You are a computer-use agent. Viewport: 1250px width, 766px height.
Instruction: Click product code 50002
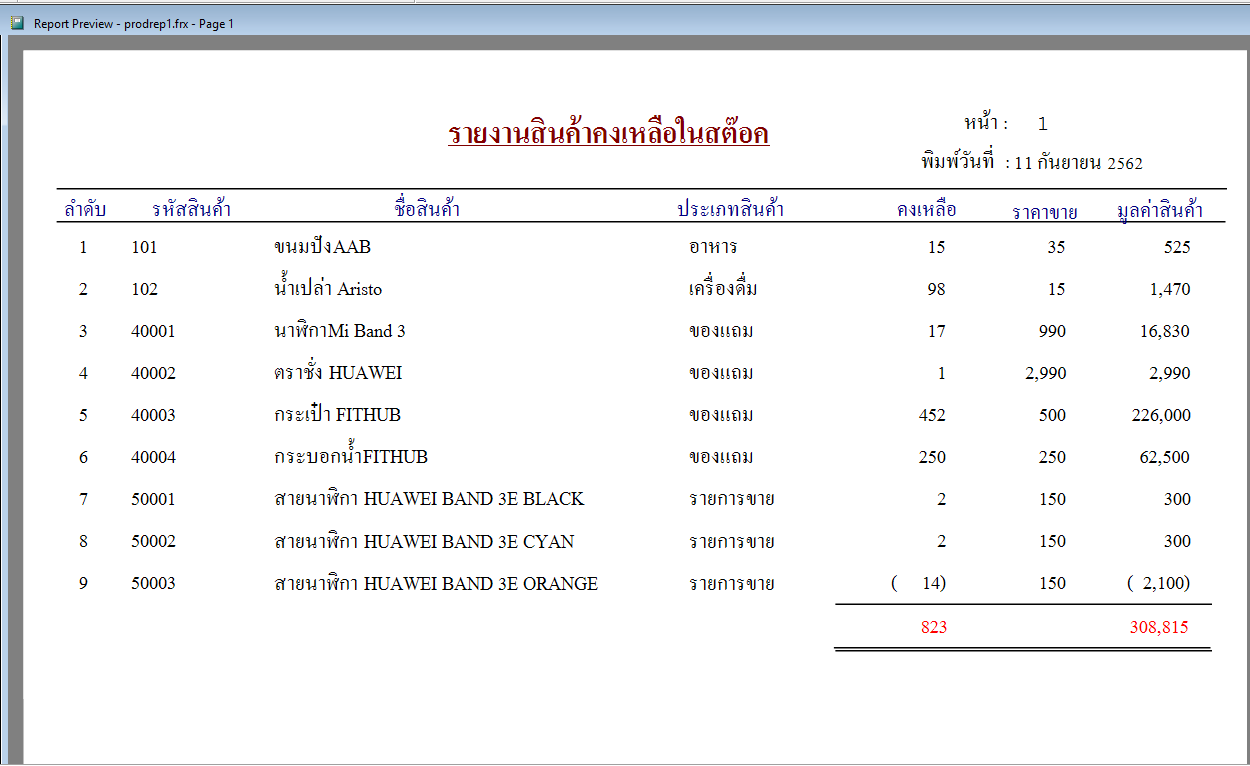[153, 541]
